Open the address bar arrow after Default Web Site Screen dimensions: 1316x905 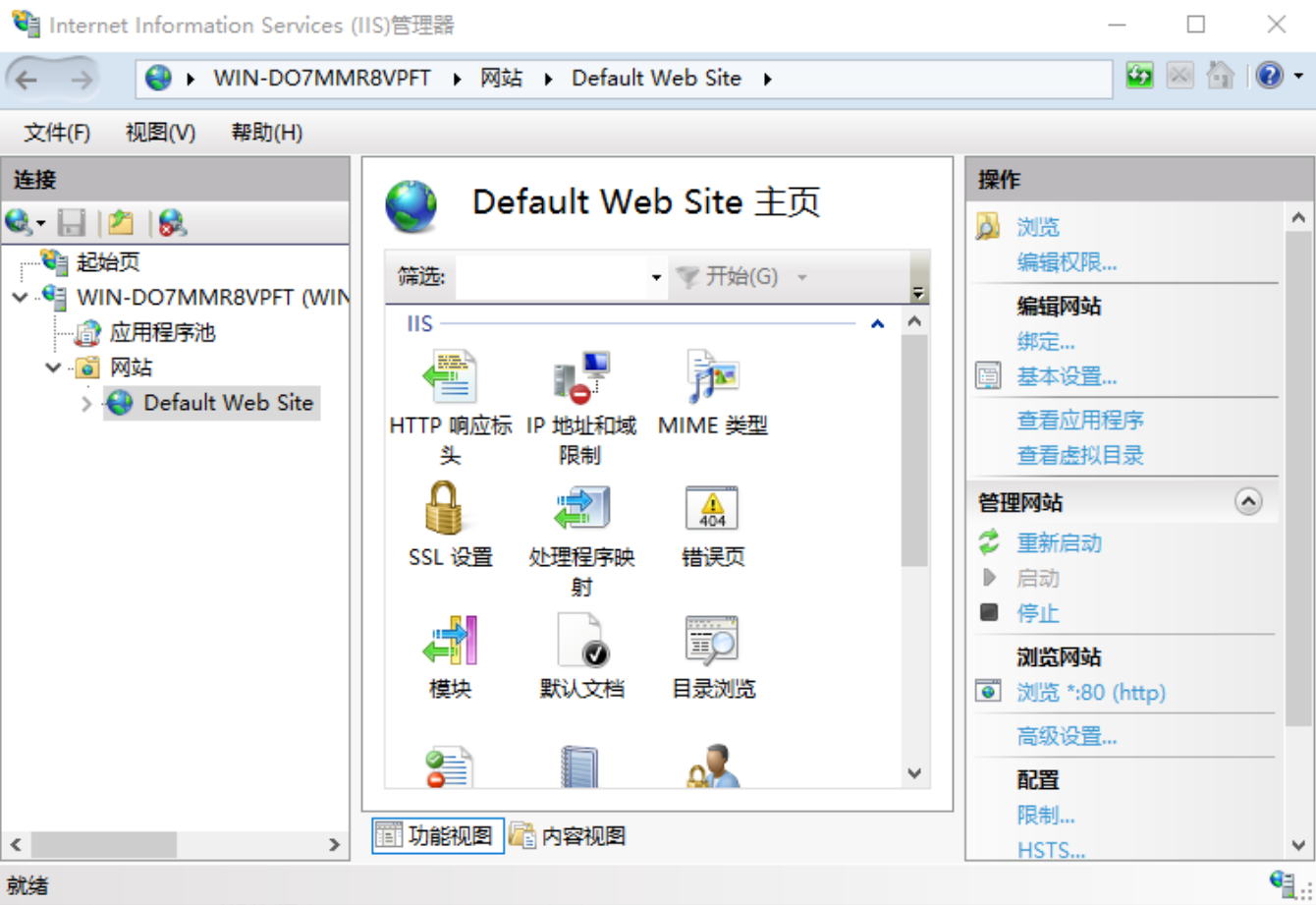click(x=768, y=79)
